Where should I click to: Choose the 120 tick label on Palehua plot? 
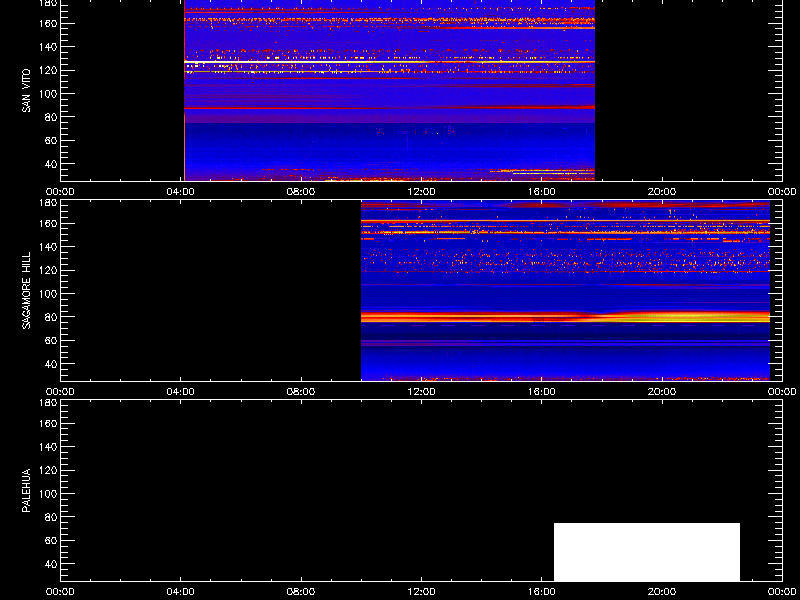(x=49, y=470)
